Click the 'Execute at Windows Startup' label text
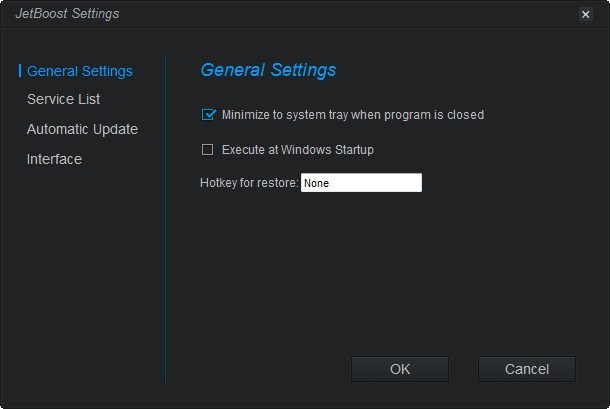This screenshot has width=610, height=409. pos(297,150)
